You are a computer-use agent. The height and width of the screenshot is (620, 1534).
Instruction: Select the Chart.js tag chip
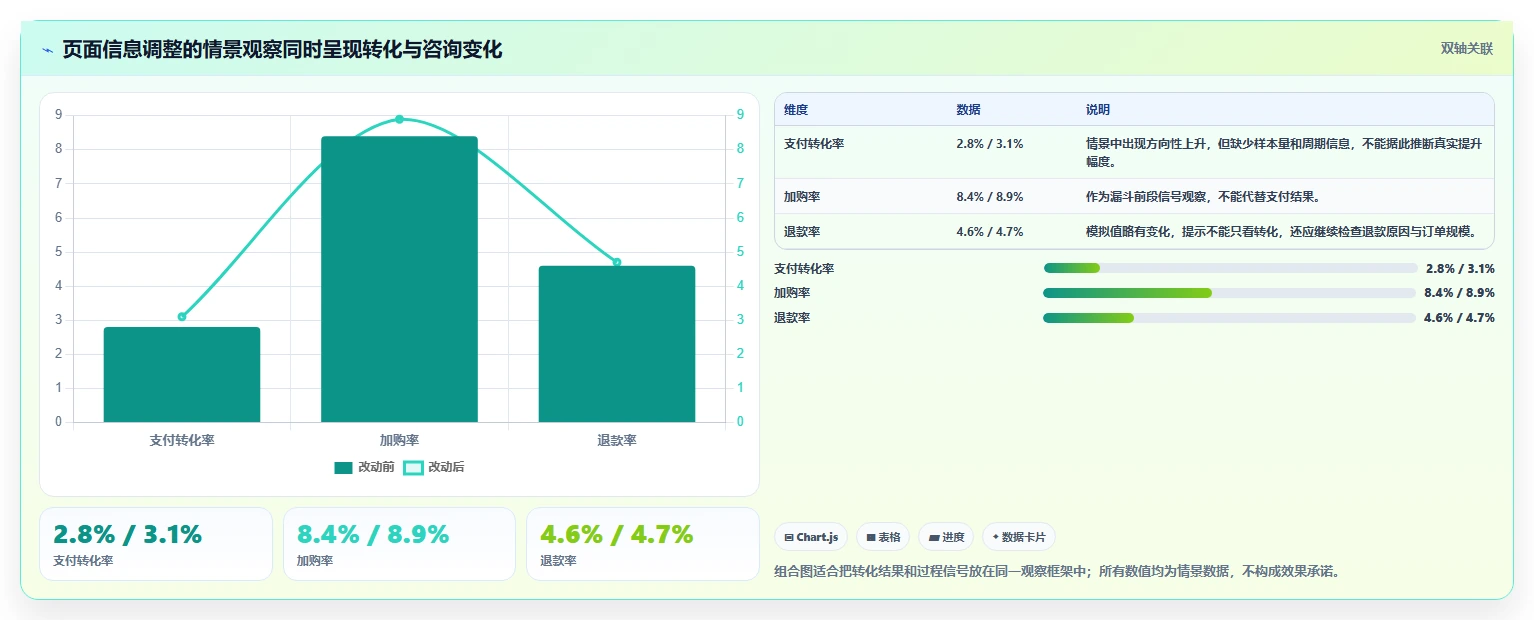[811, 537]
